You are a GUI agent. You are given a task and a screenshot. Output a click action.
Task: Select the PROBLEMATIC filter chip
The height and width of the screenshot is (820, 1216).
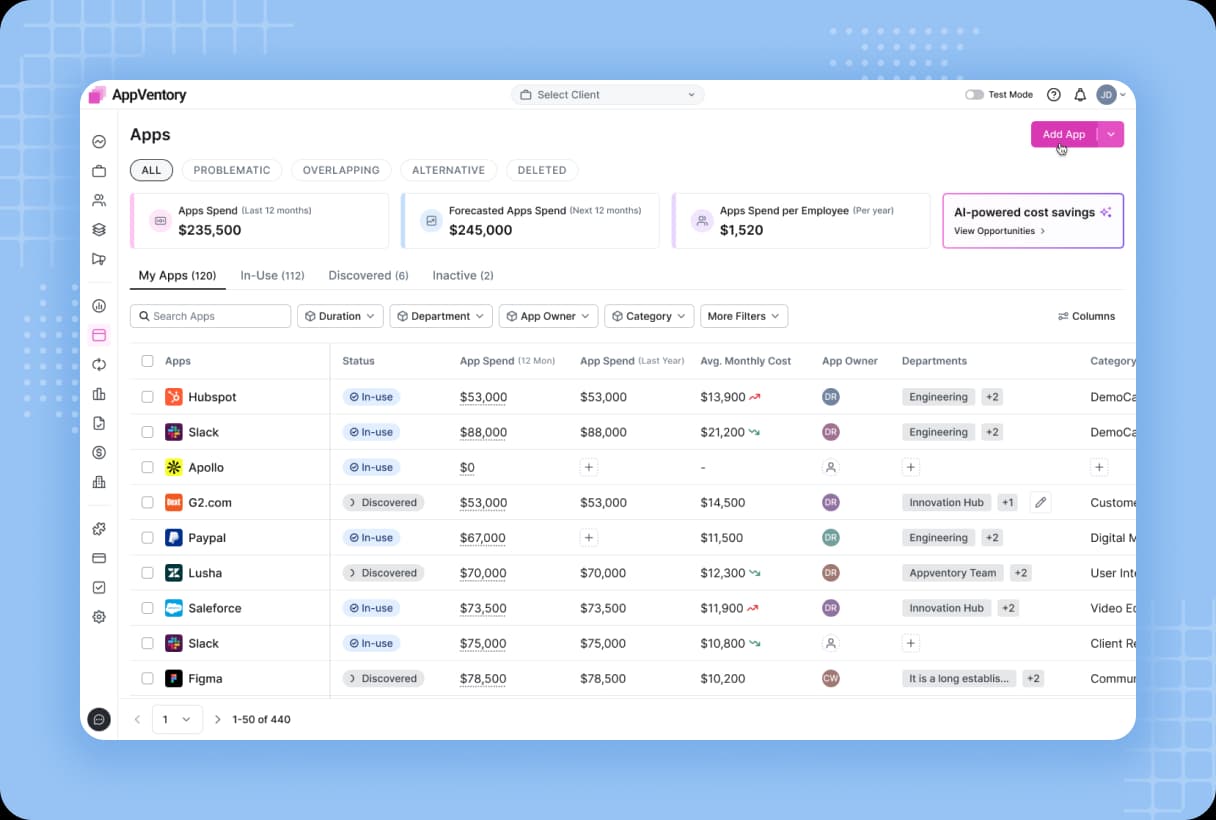tap(232, 170)
